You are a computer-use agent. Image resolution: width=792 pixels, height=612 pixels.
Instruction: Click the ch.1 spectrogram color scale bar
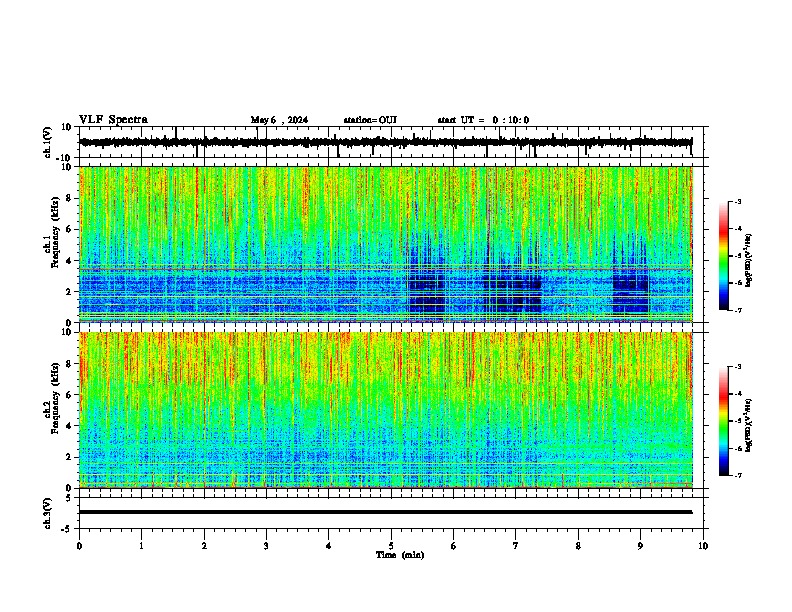(x=724, y=256)
